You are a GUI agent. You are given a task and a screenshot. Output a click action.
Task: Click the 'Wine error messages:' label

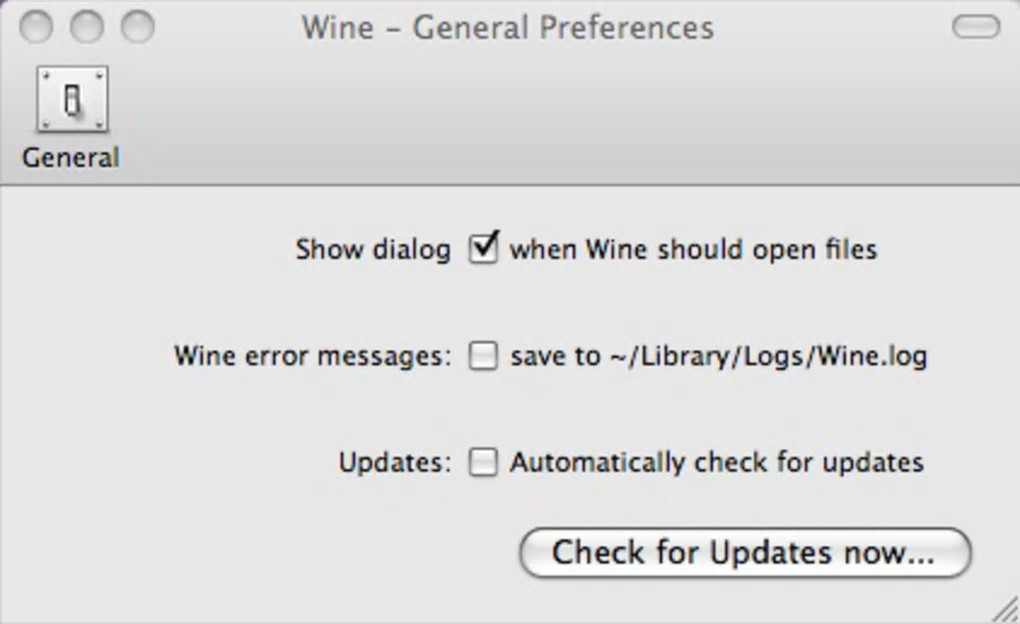[x=312, y=356]
